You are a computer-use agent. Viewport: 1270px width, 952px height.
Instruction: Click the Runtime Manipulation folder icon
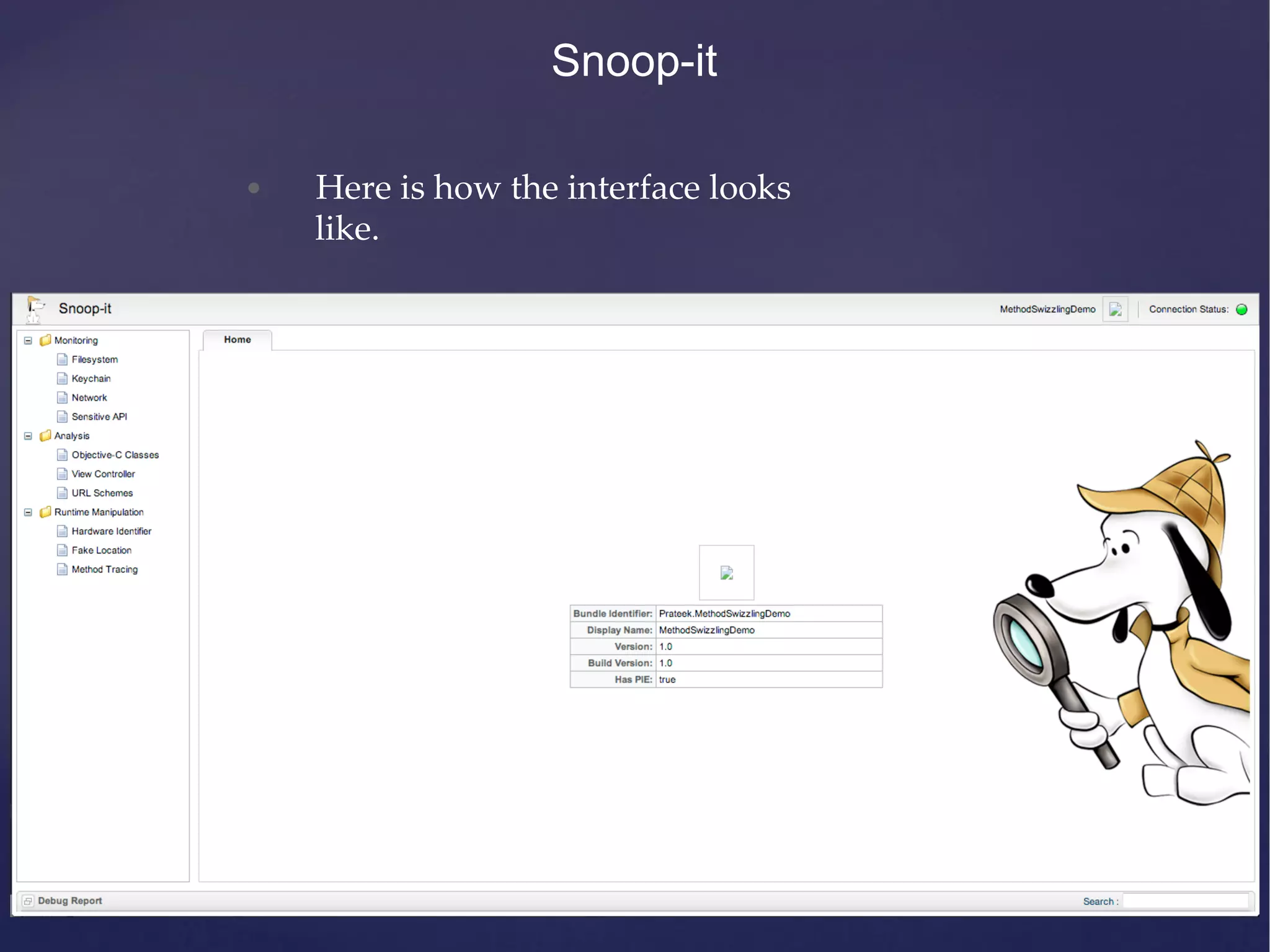(45, 512)
